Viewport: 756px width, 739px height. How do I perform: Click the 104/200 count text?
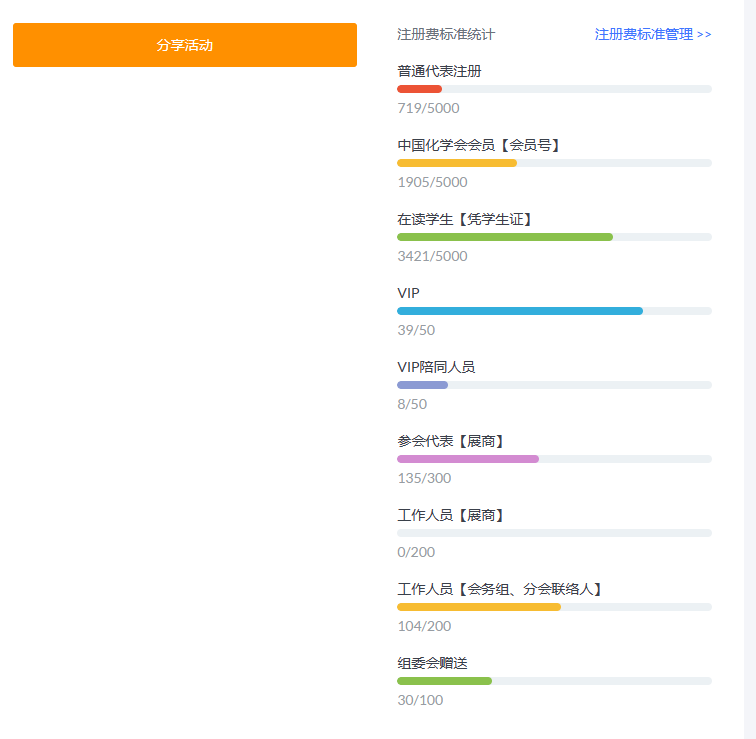(x=424, y=626)
